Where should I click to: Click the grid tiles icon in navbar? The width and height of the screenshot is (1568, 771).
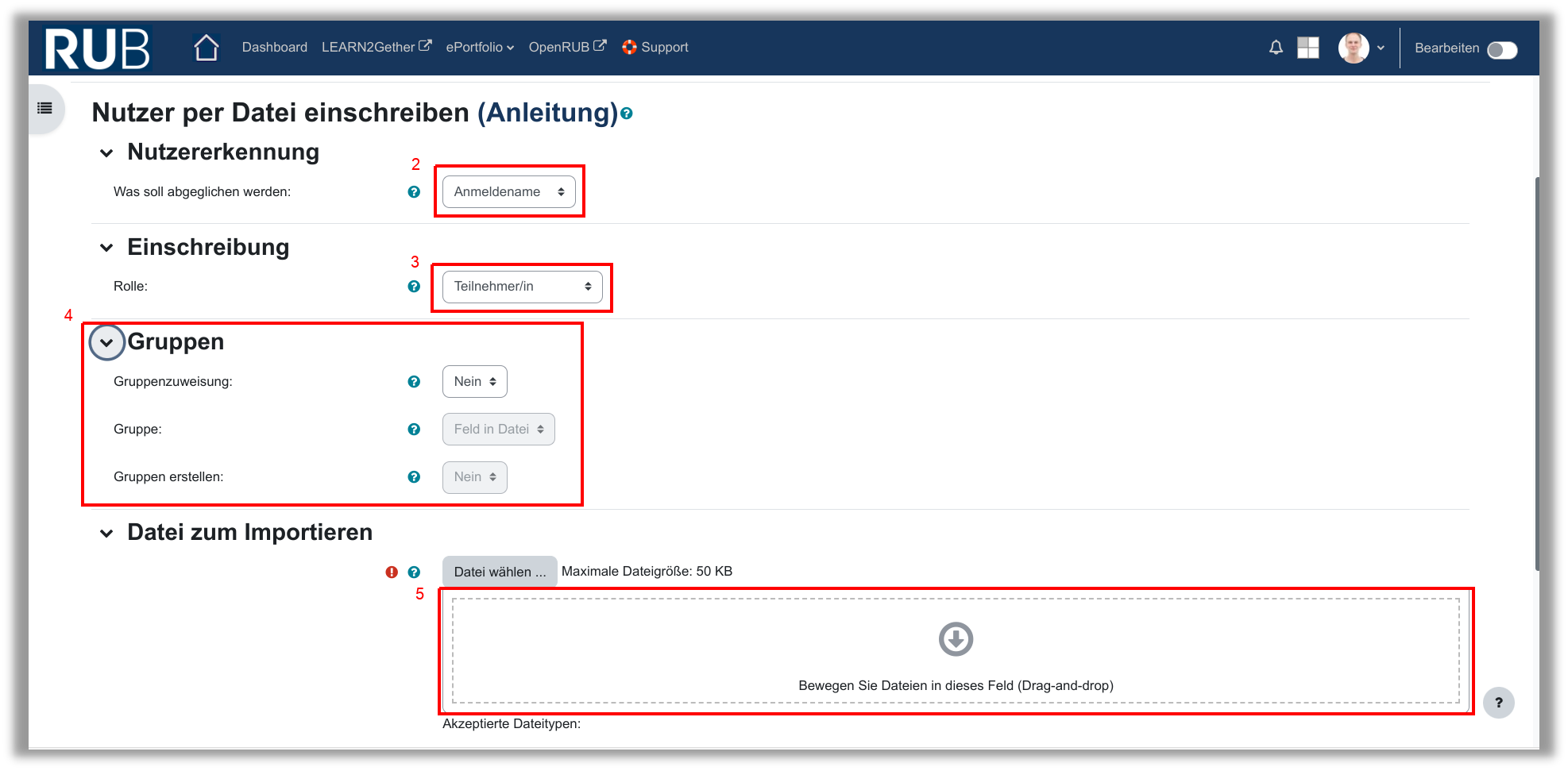[1307, 48]
